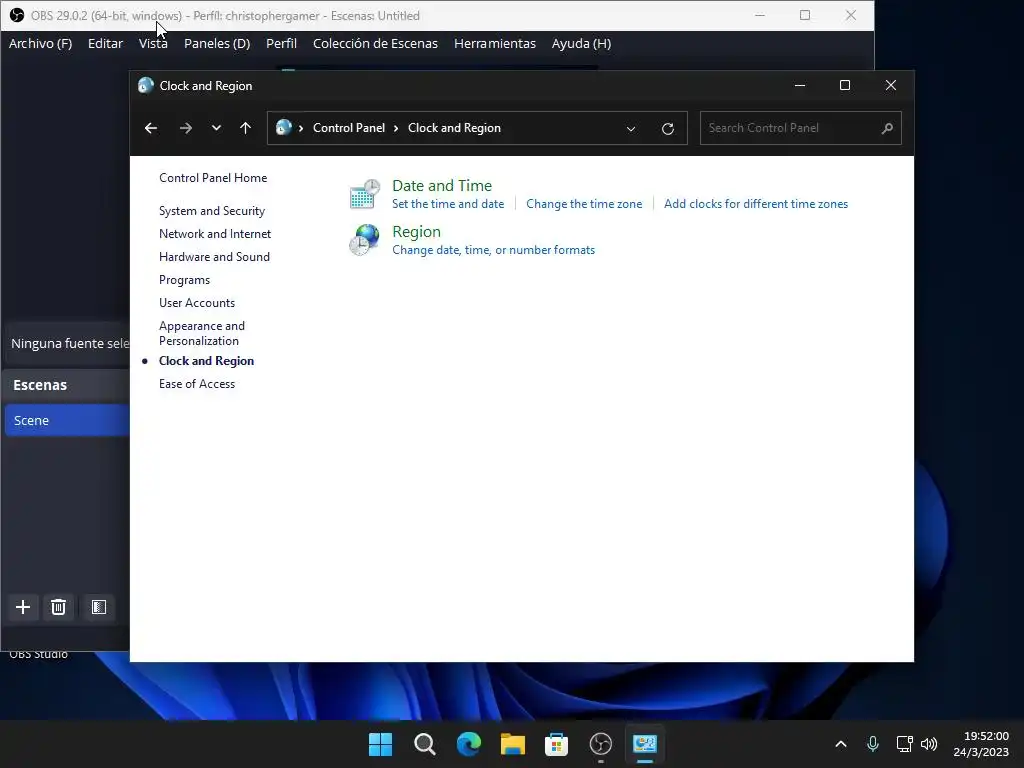Click Change date, time, or number formats
Image resolution: width=1024 pixels, height=768 pixels.
tap(493, 250)
